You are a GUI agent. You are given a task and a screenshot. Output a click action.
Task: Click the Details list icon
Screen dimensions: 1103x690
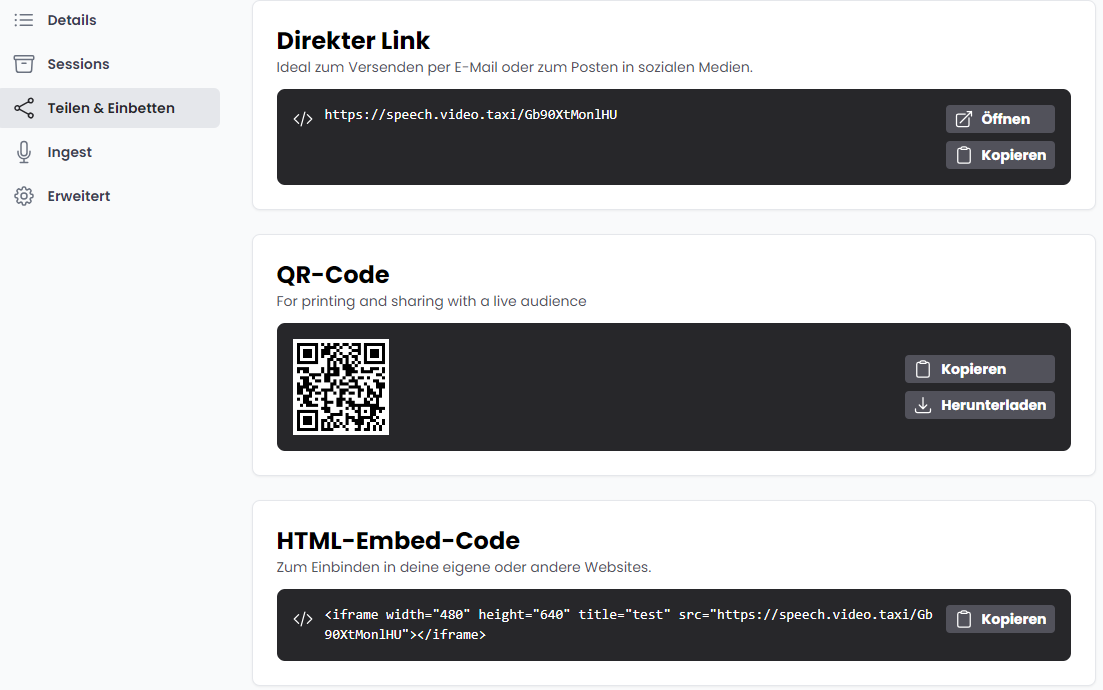[x=24, y=20]
